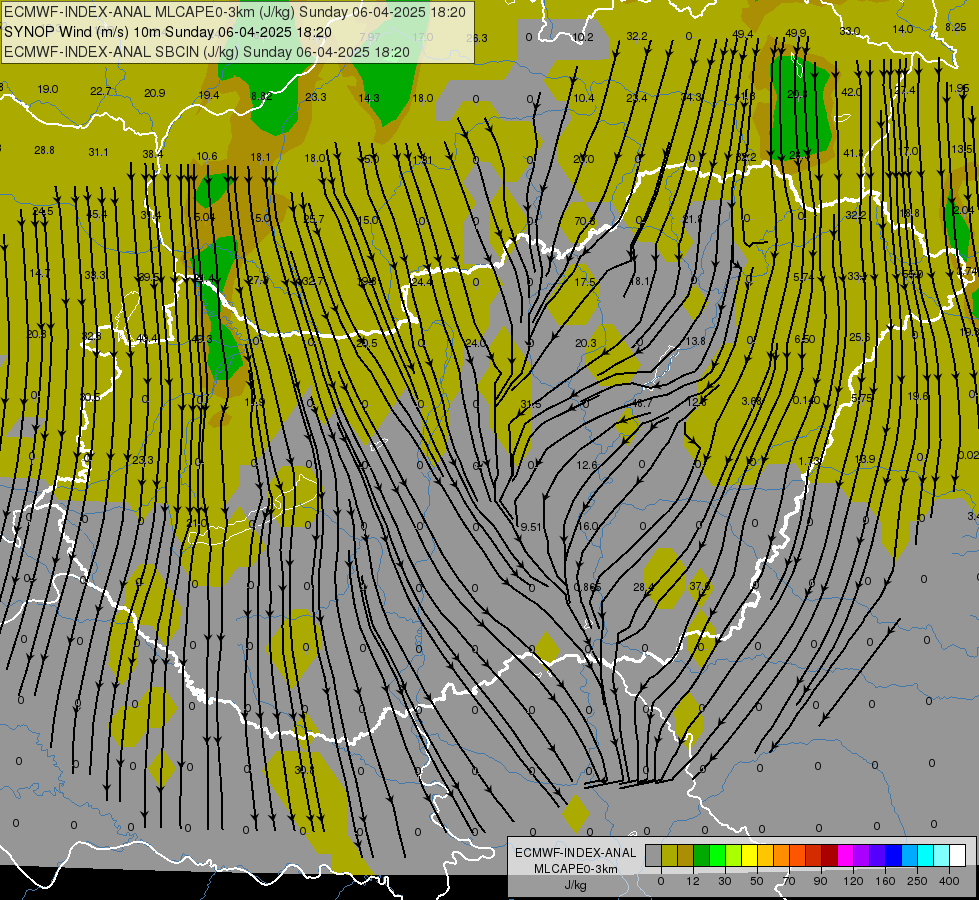Click the title line 'ECMWF-INDEX-ANAL MLCAPE0-3km (J/kg) Sunday'
Viewport: 979px width, 900px height.
click(x=234, y=12)
